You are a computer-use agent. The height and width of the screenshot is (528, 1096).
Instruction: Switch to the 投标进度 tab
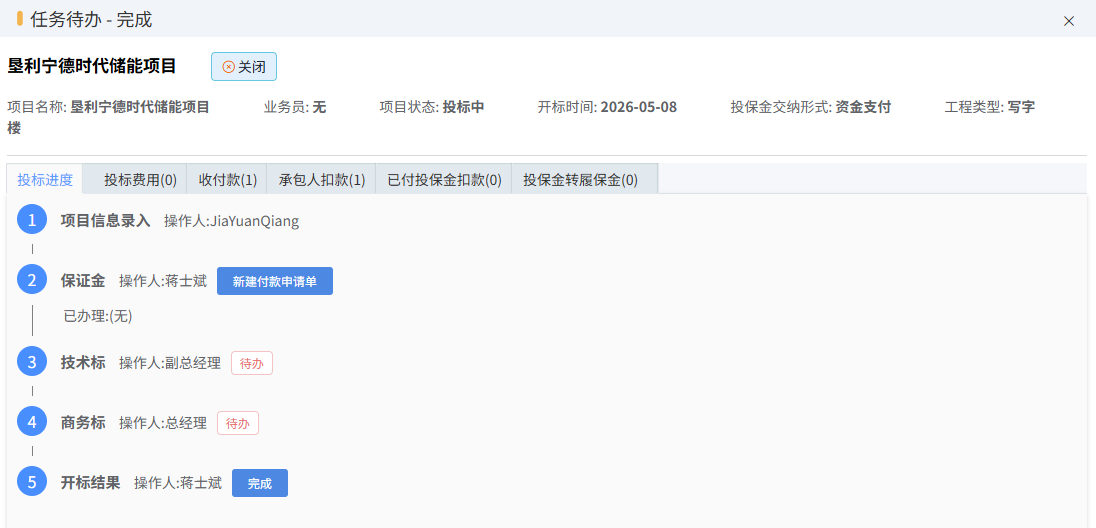[x=45, y=180]
